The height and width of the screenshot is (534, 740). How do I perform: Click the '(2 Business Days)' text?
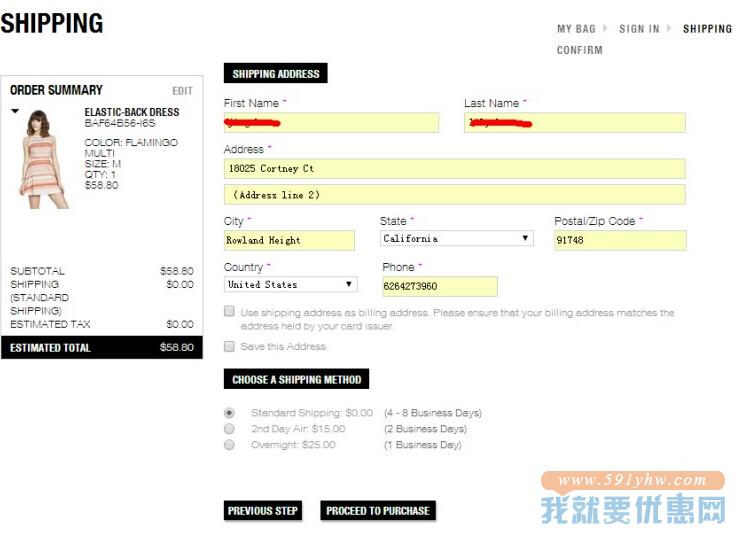pos(425,429)
